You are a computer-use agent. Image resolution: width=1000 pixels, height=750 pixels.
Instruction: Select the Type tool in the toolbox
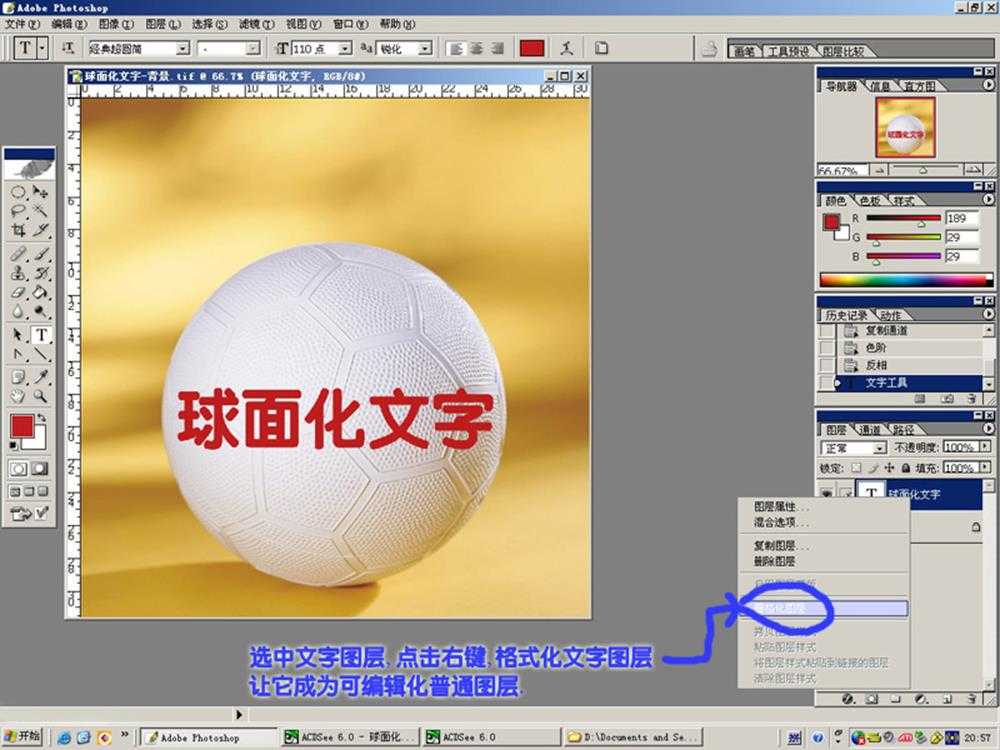pos(41,334)
